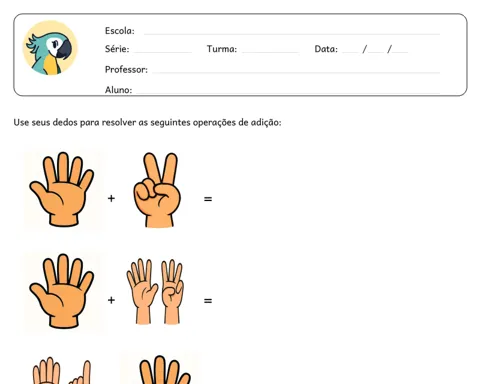
Task: Click the Série blank line field
Action: point(163,52)
